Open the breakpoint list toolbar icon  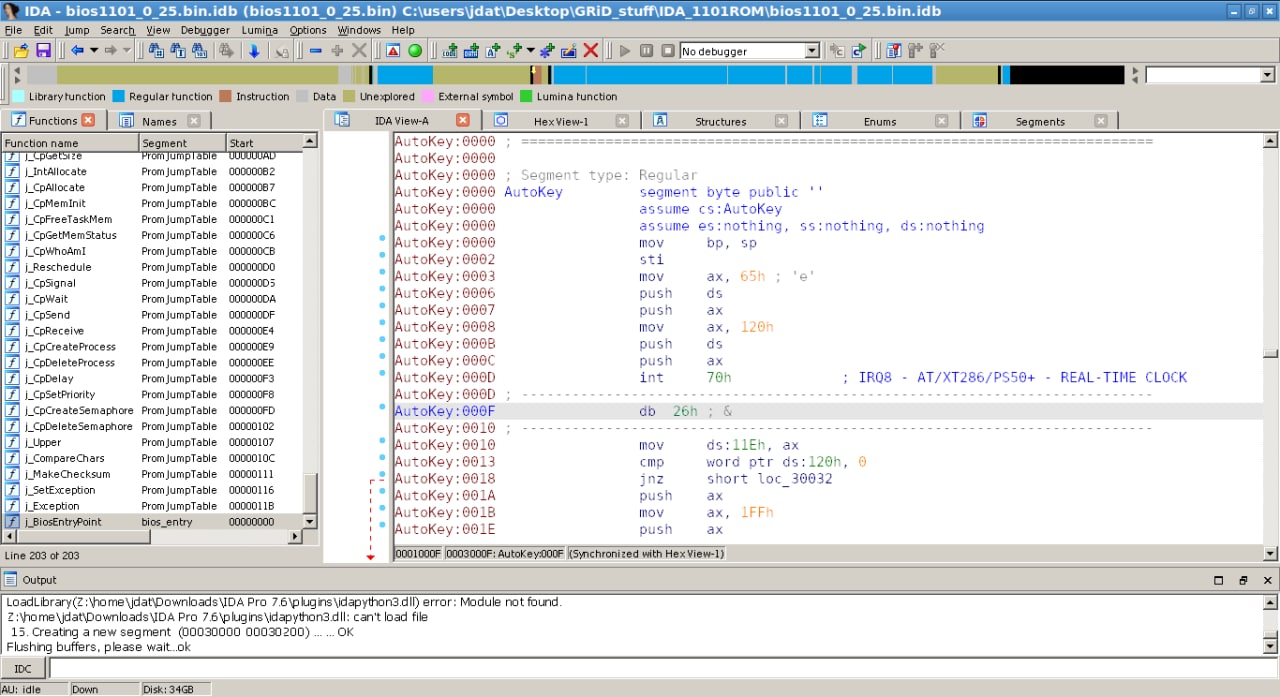(x=893, y=51)
